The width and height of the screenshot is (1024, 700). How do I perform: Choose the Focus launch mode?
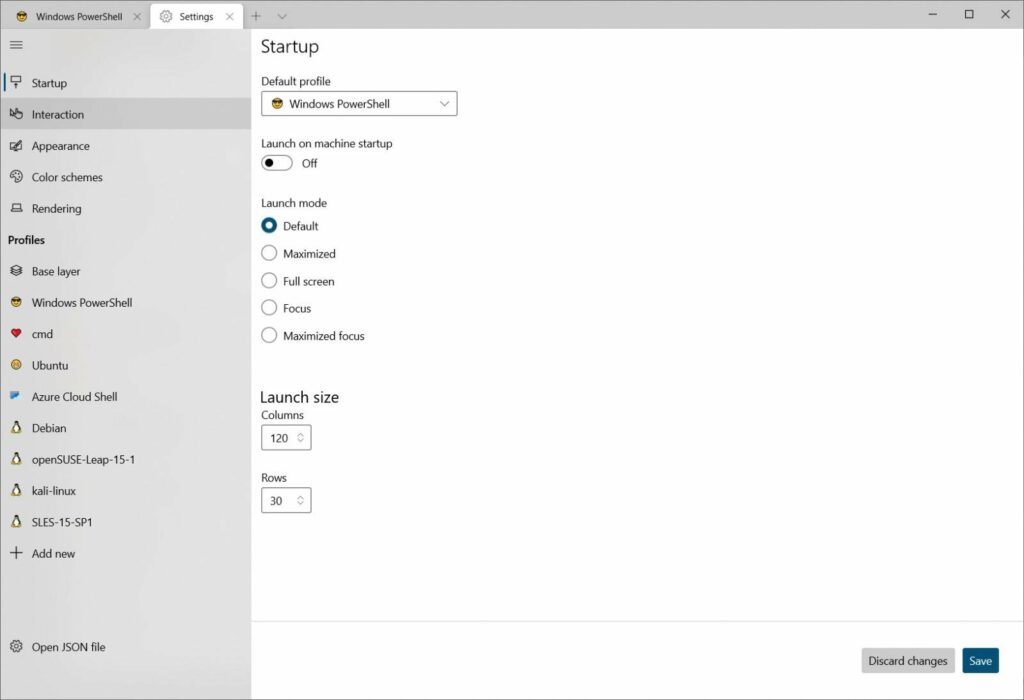[269, 308]
